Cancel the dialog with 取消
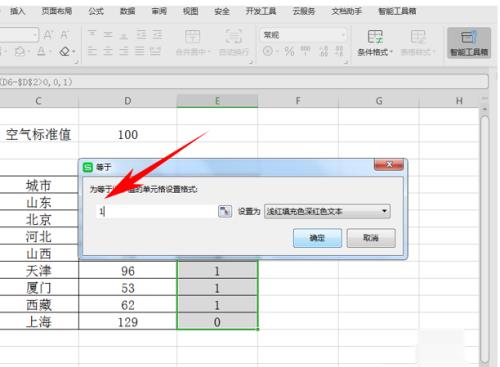The image size is (500, 367). point(371,238)
